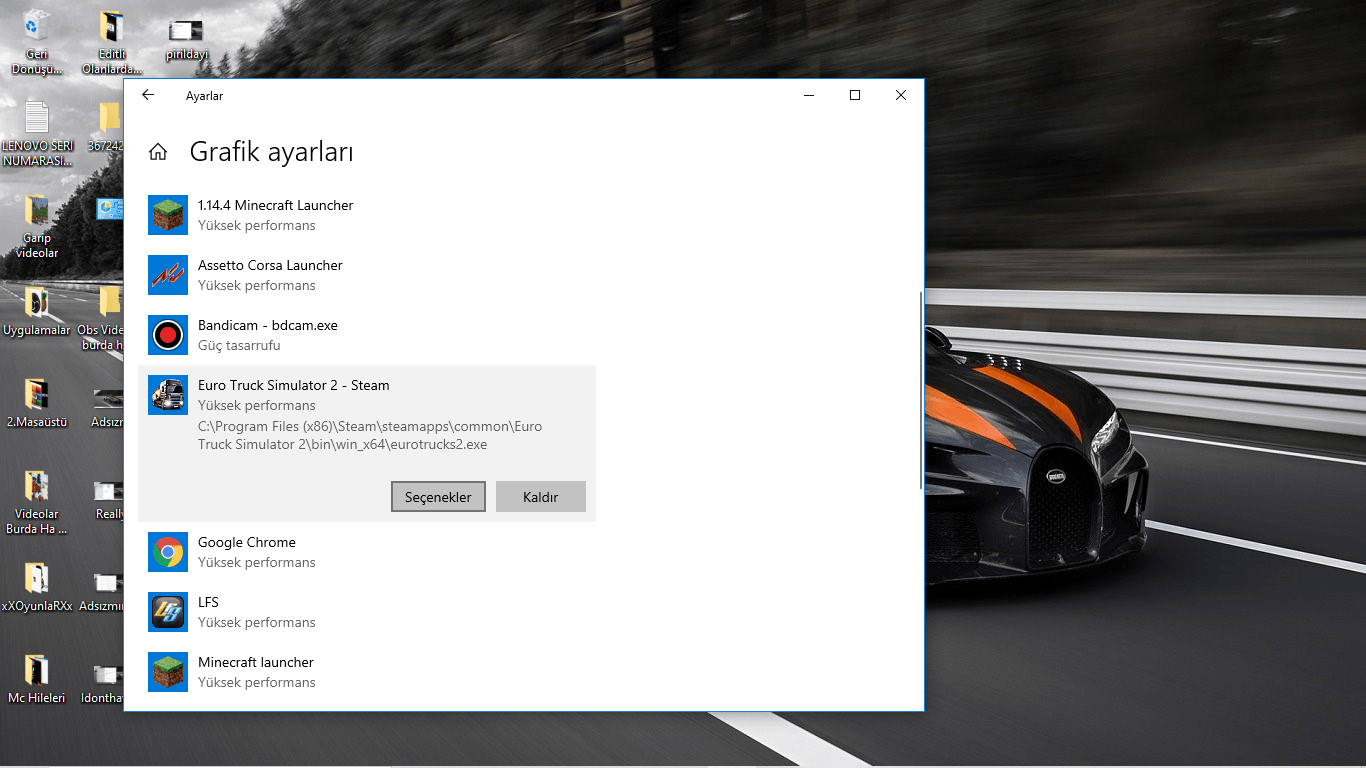Select the pirildayi desktop thumbnail
1366x768 pixels.
pyautogui.click(x=186, y=40)
